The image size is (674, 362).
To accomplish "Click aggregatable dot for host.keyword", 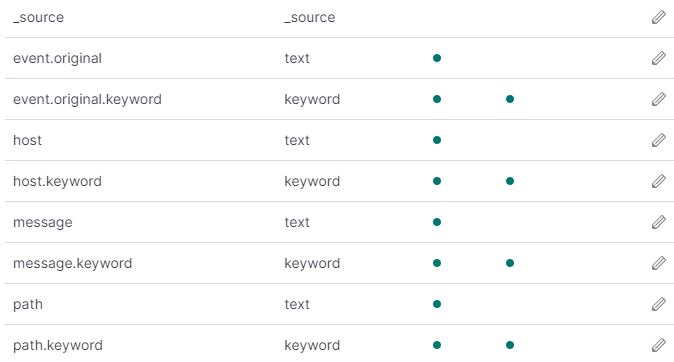I will (x=510, y=181).
